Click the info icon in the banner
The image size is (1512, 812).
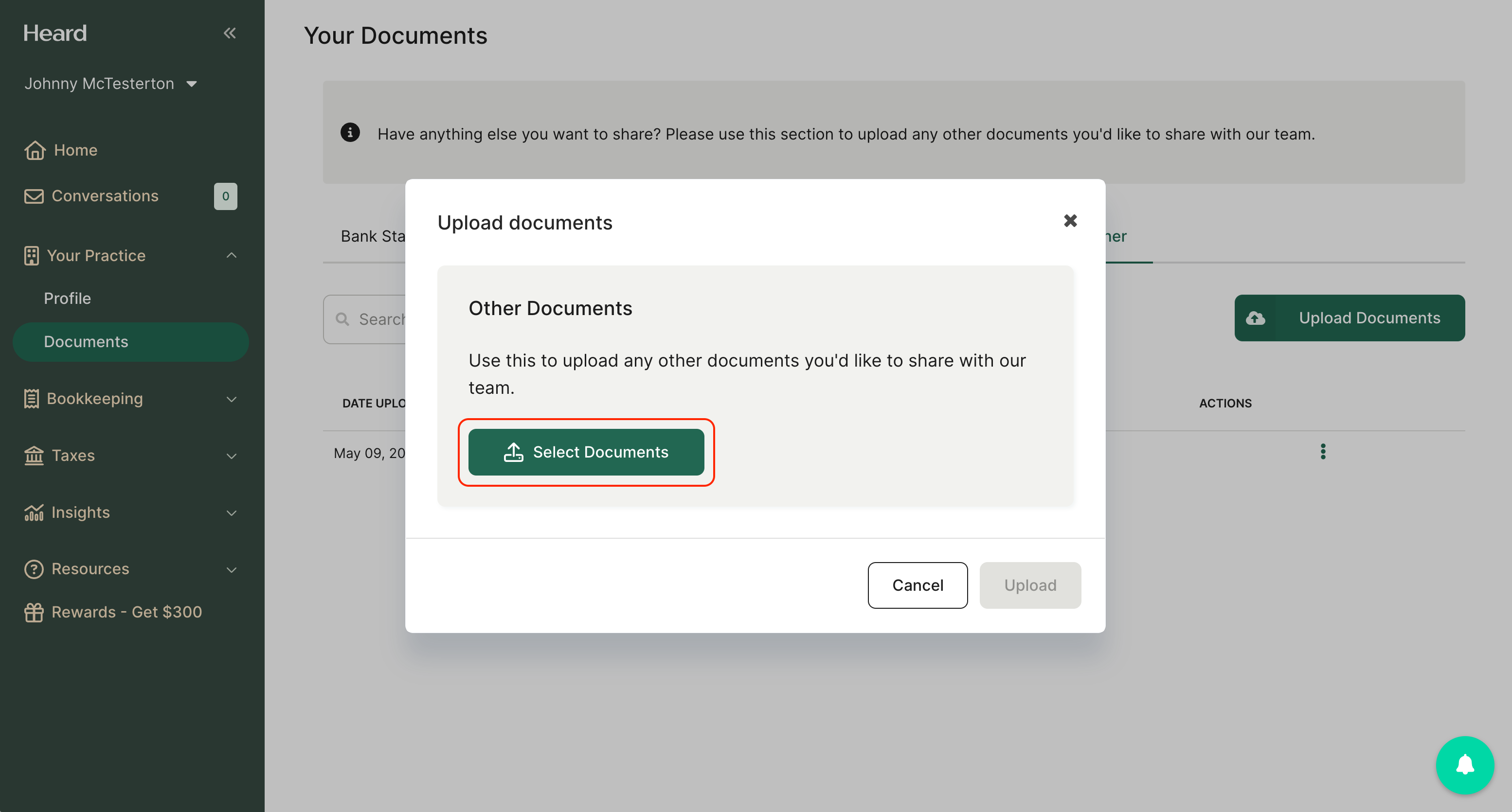tap(350, 133)
